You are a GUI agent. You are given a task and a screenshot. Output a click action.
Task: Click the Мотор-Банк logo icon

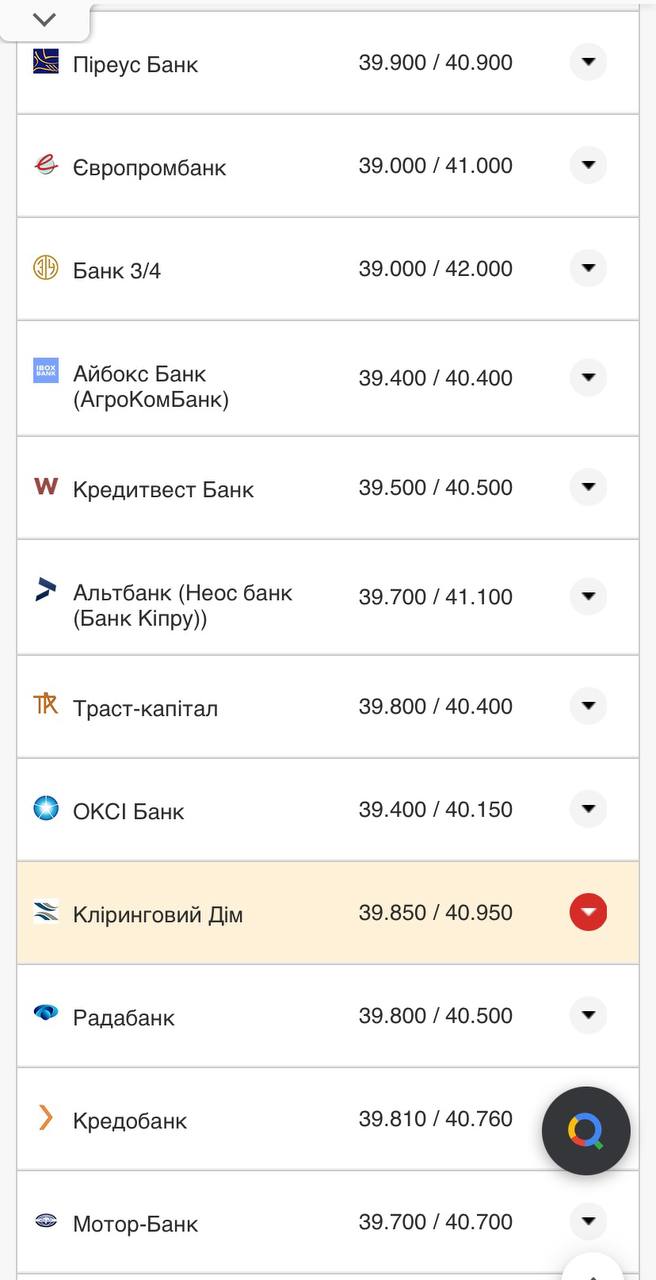(x=44, y=1222)
